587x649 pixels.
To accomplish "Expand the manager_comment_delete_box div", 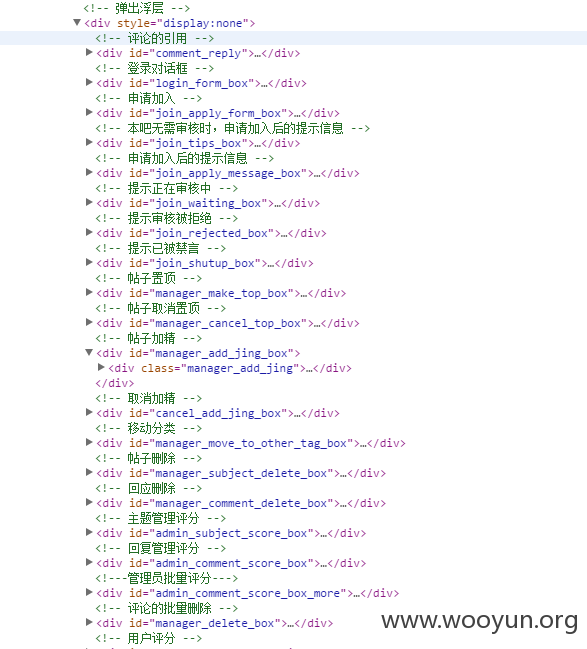I will (89, 502).
